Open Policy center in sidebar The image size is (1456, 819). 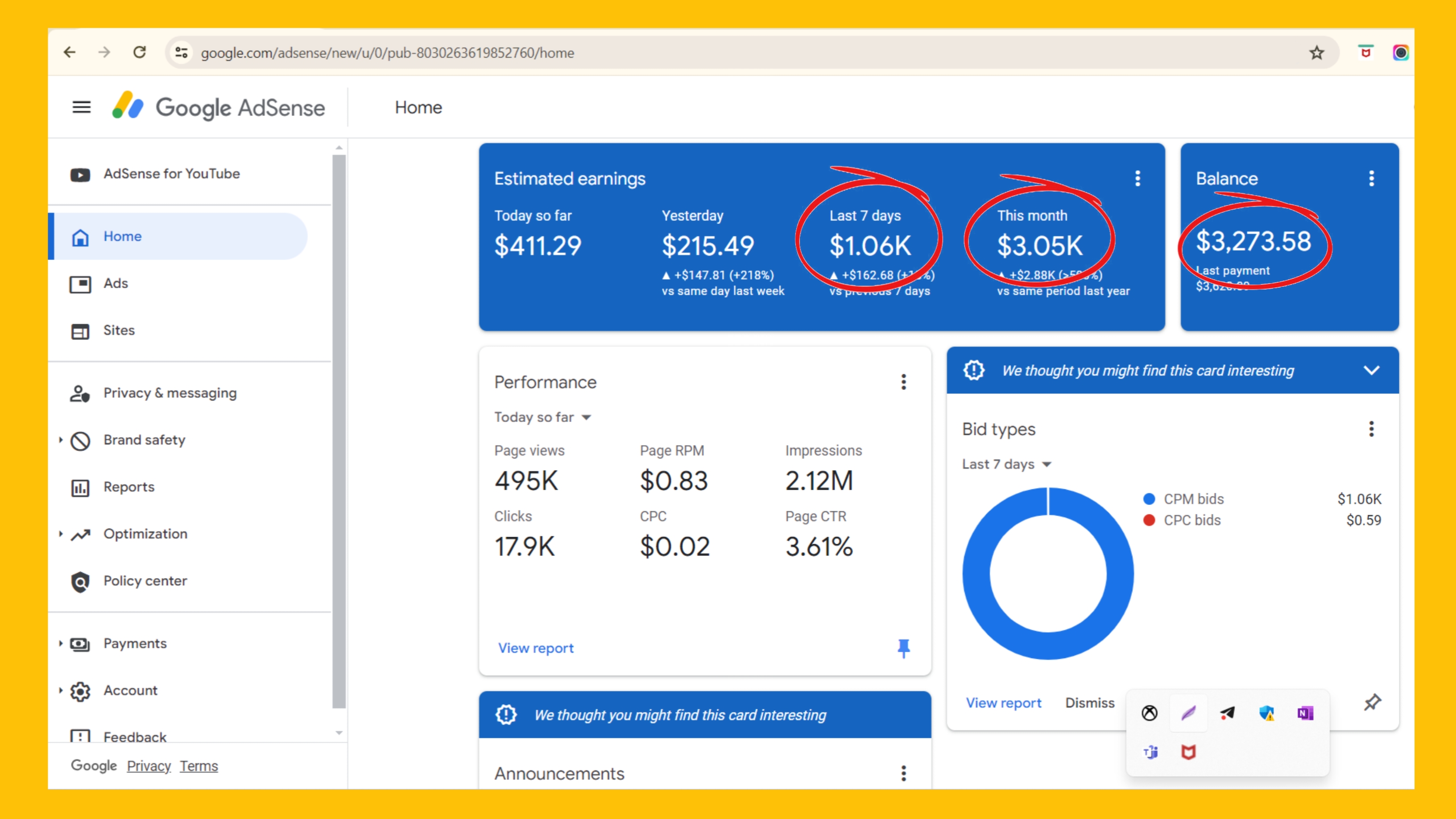[145, 580]
